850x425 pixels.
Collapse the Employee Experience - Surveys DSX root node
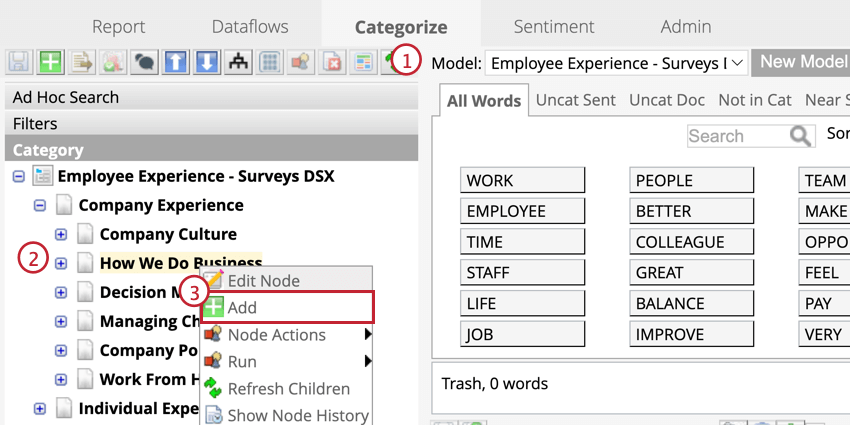click(19, 176)
